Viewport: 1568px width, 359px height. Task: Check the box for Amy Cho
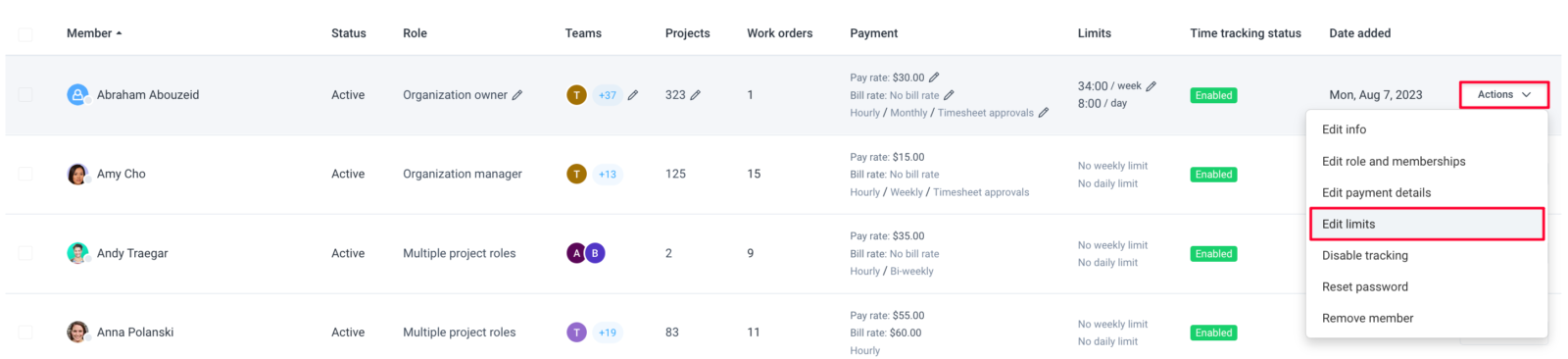point(25,175)
